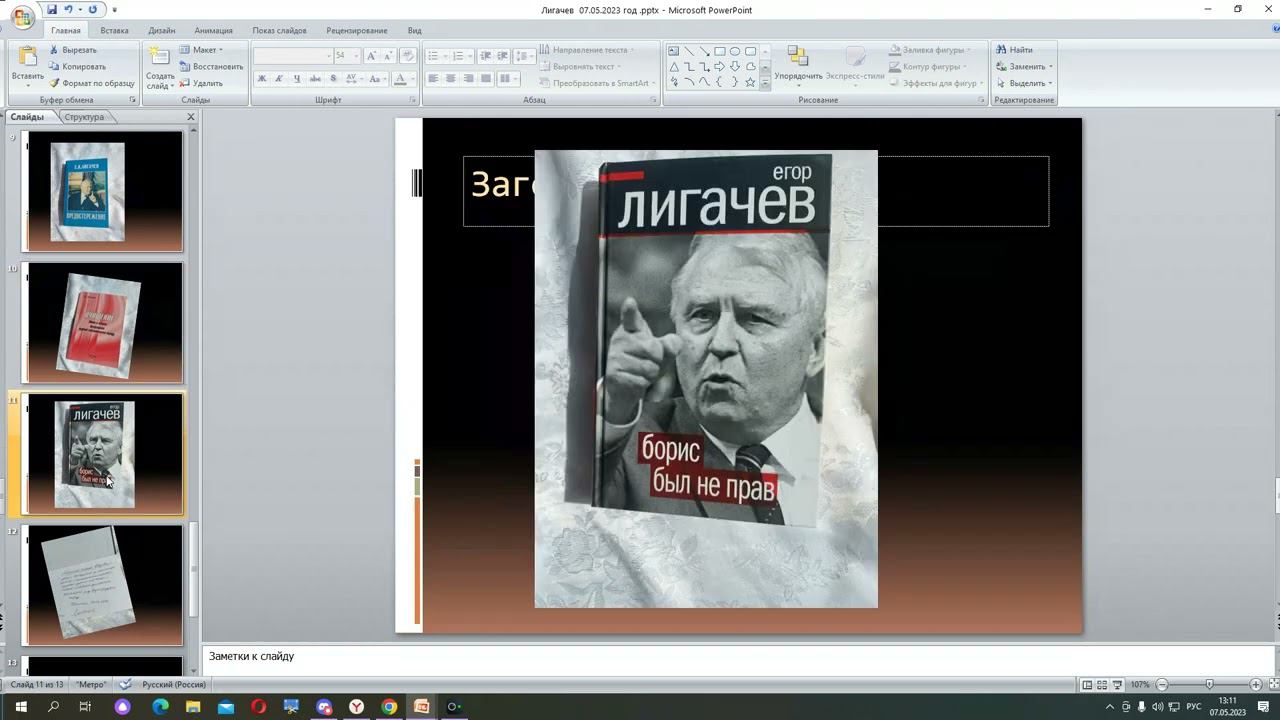
Task: Increase list indent level
Action: 502,56
